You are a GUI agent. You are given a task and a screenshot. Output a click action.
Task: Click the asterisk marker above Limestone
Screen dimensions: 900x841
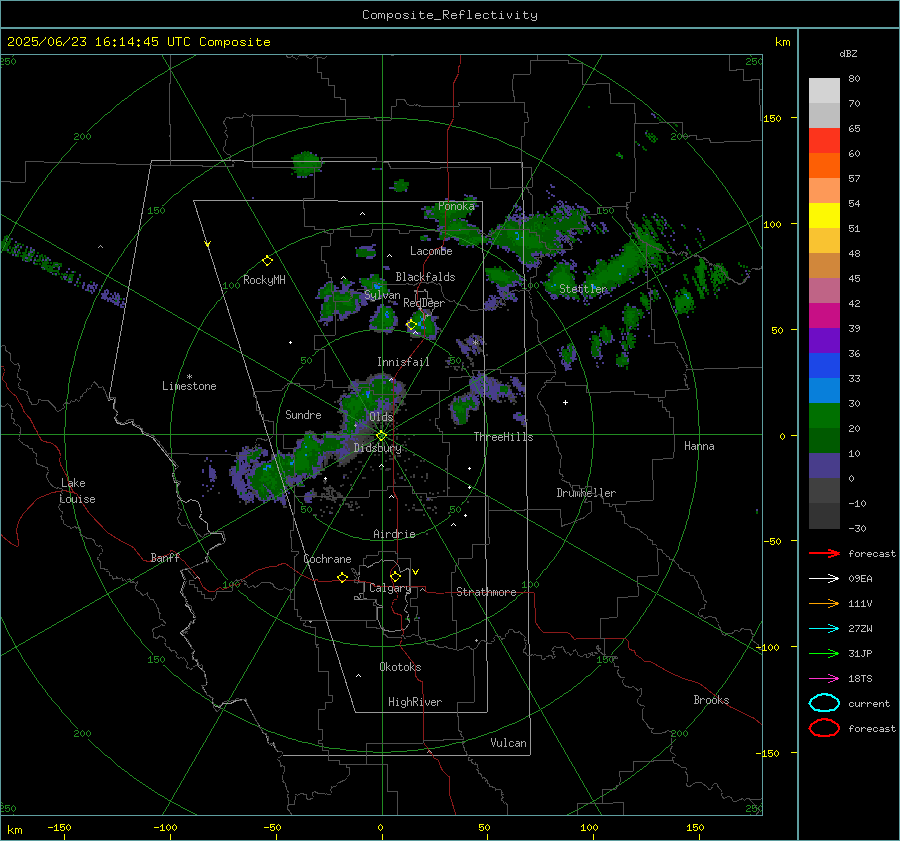(x=189, y=377)
